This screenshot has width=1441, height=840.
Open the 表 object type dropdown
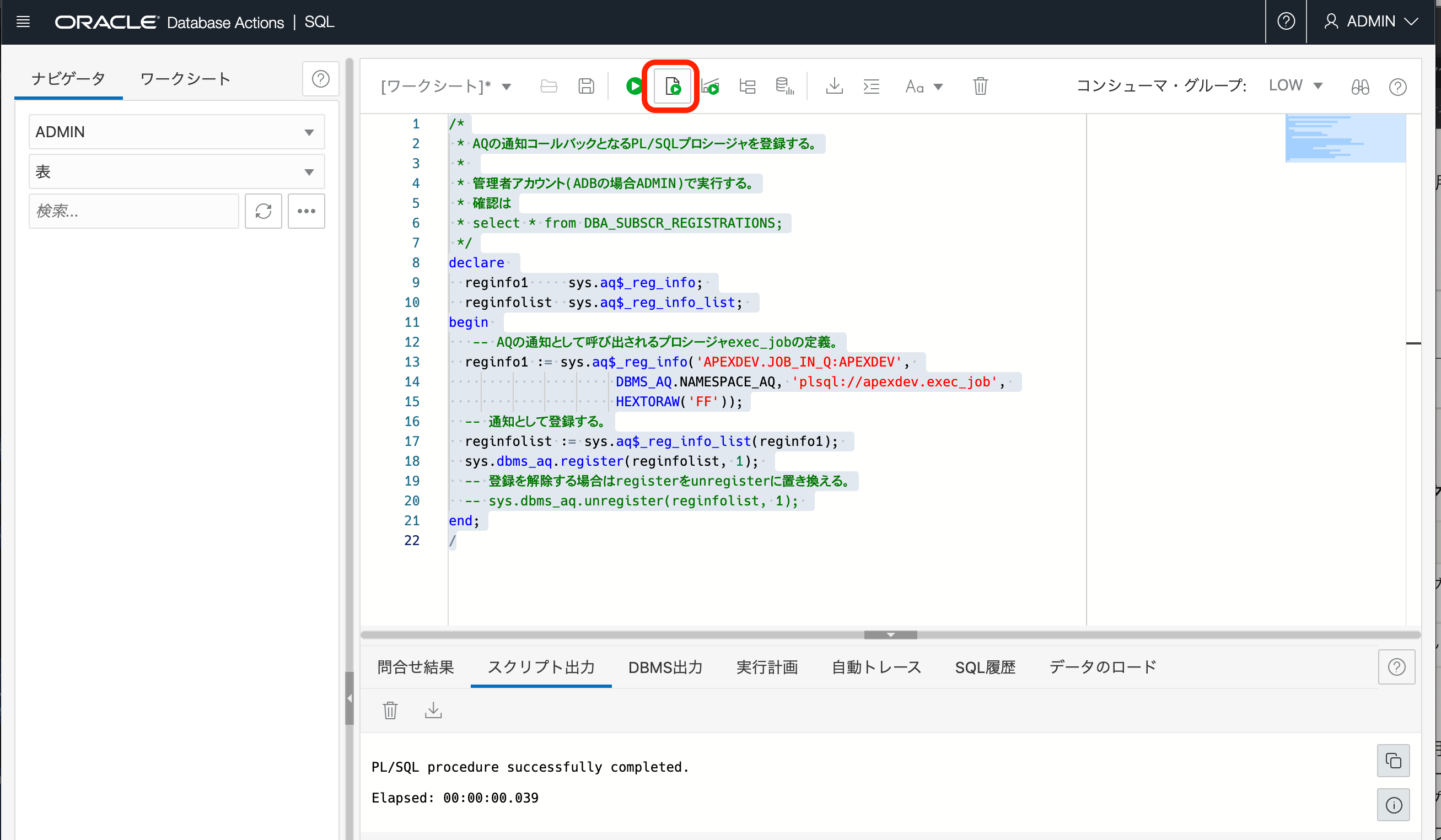pyautogui.click(x=177, y=171)
